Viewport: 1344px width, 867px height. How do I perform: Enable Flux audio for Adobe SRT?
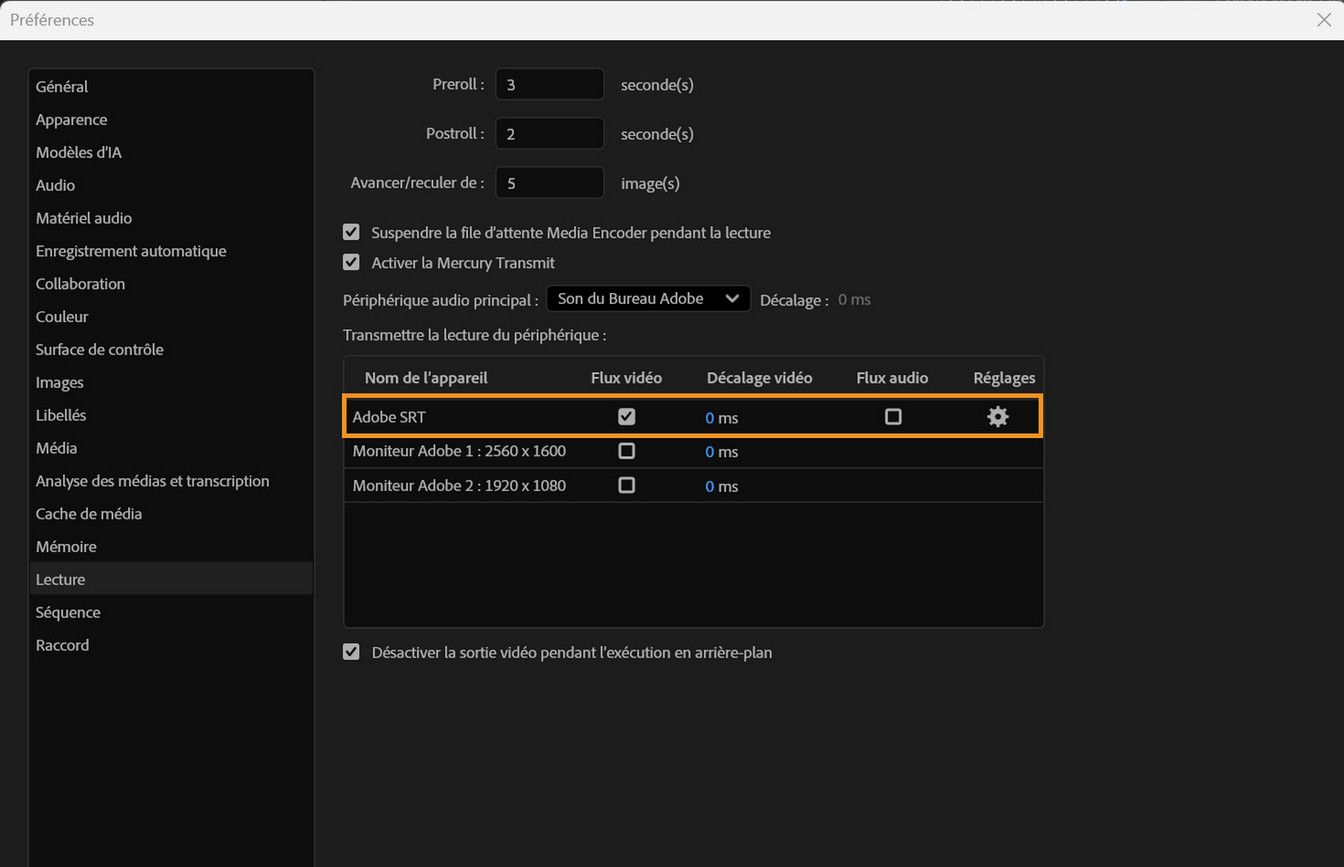coord(893,416)
